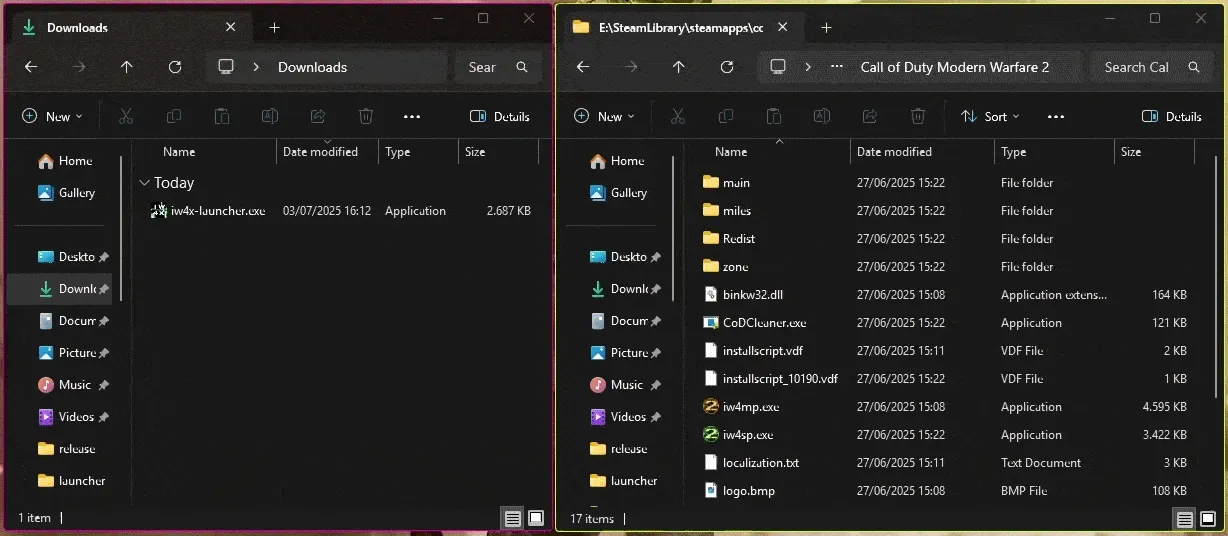Go up one level in Call of Duty window
Viewport: 1228px width, 536px height.
click(679, 67)
